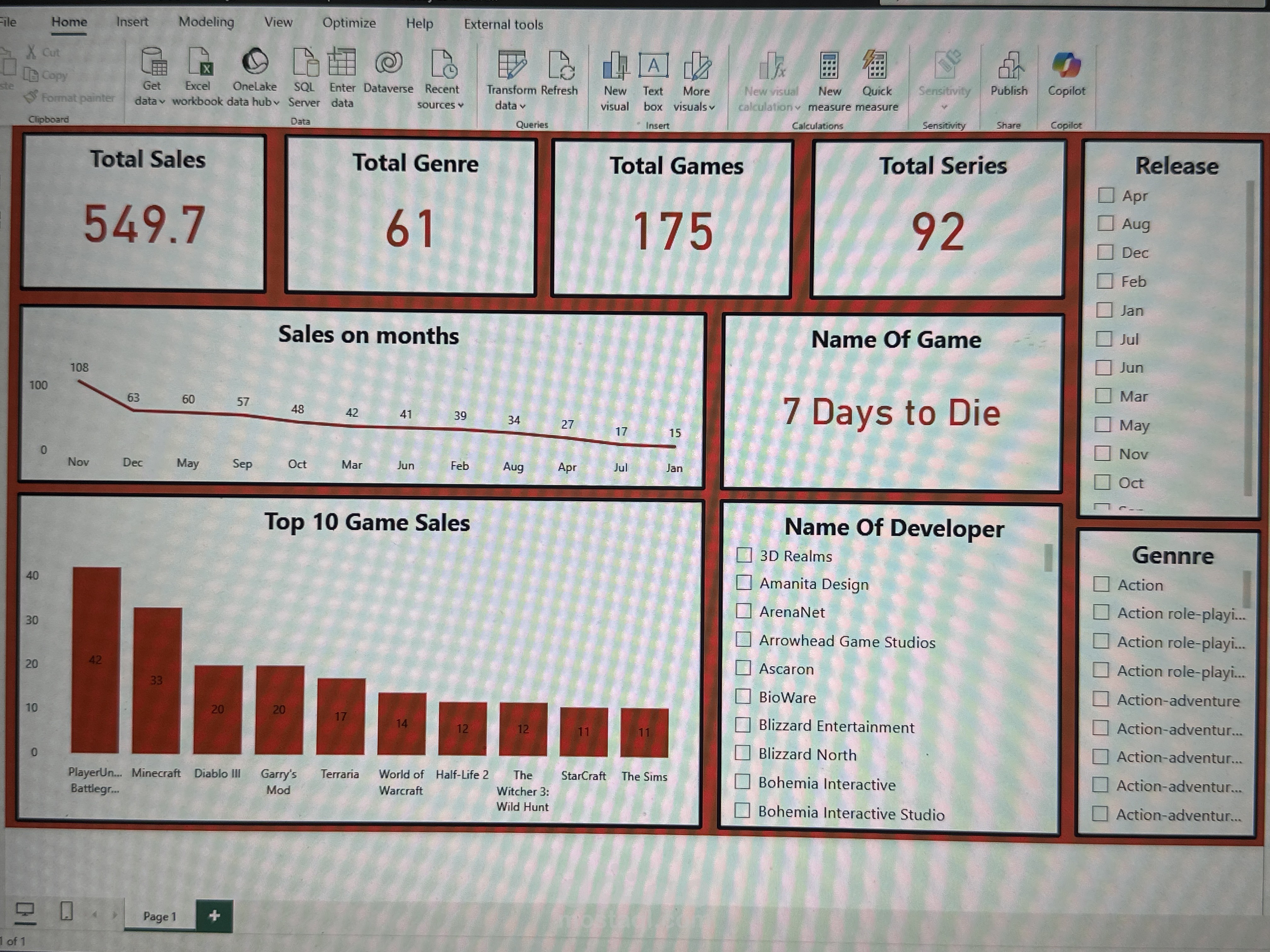Click the Minecraft sales bar
The height and width of the screenshot is (952, 1270).
157,681
